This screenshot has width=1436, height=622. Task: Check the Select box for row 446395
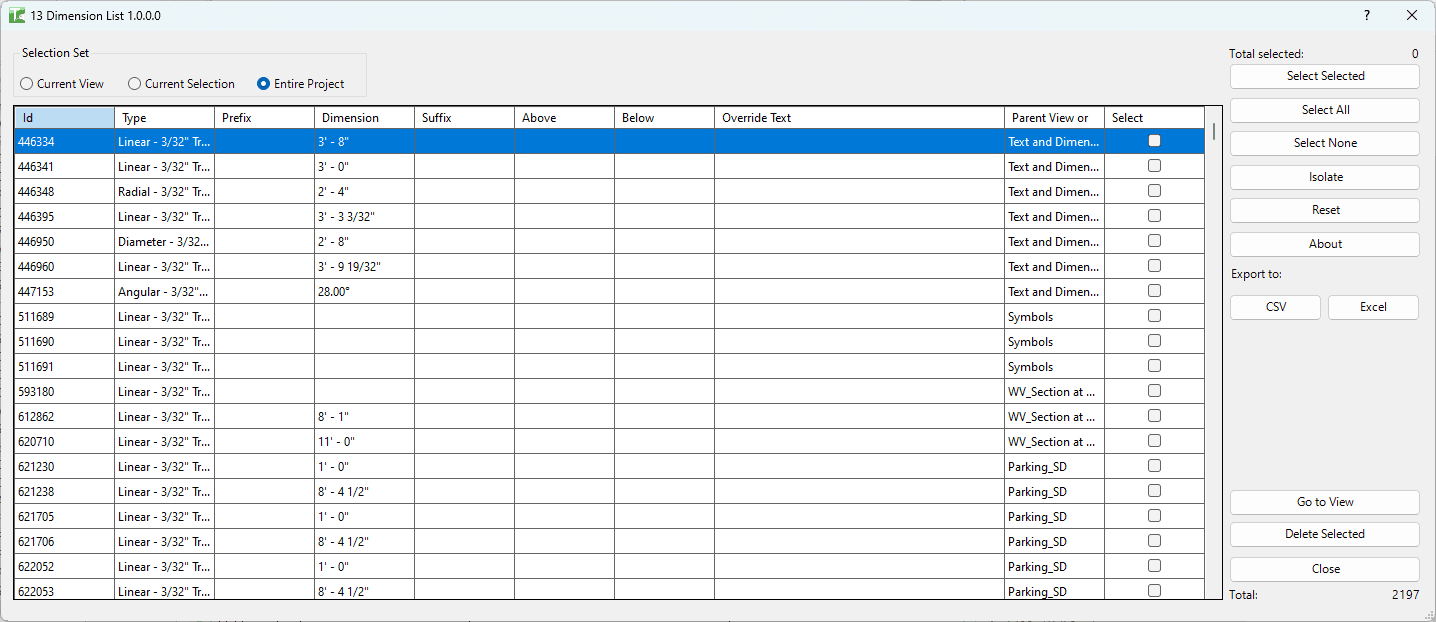click(x=1154, y=216)
